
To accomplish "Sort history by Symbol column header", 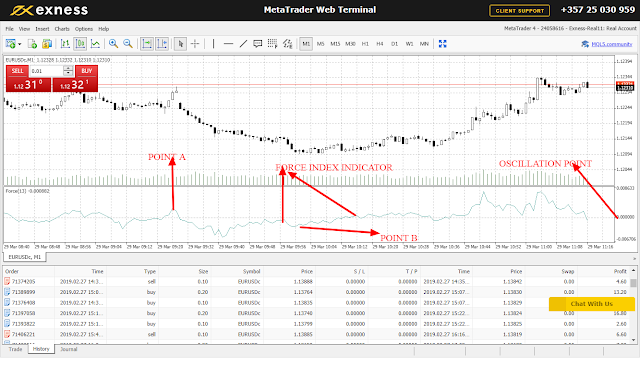I will click(251, 271).
